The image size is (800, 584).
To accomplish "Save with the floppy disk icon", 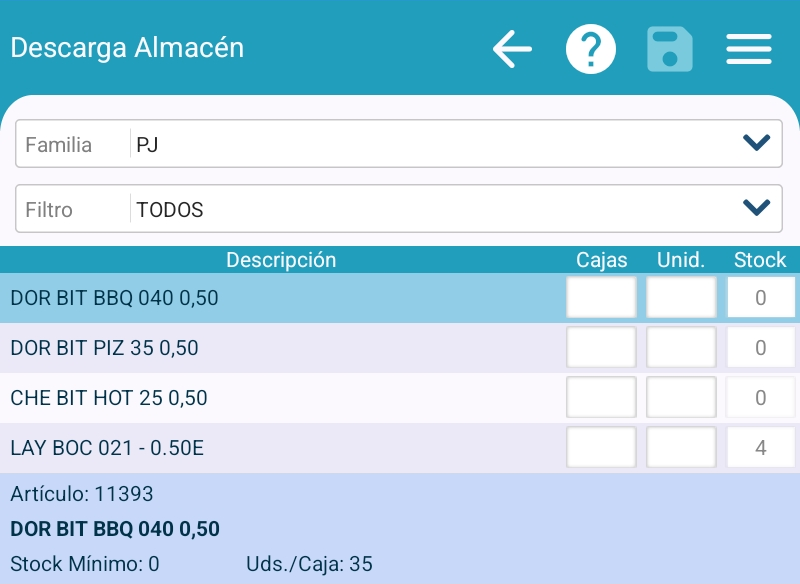I will coord(670,48).
